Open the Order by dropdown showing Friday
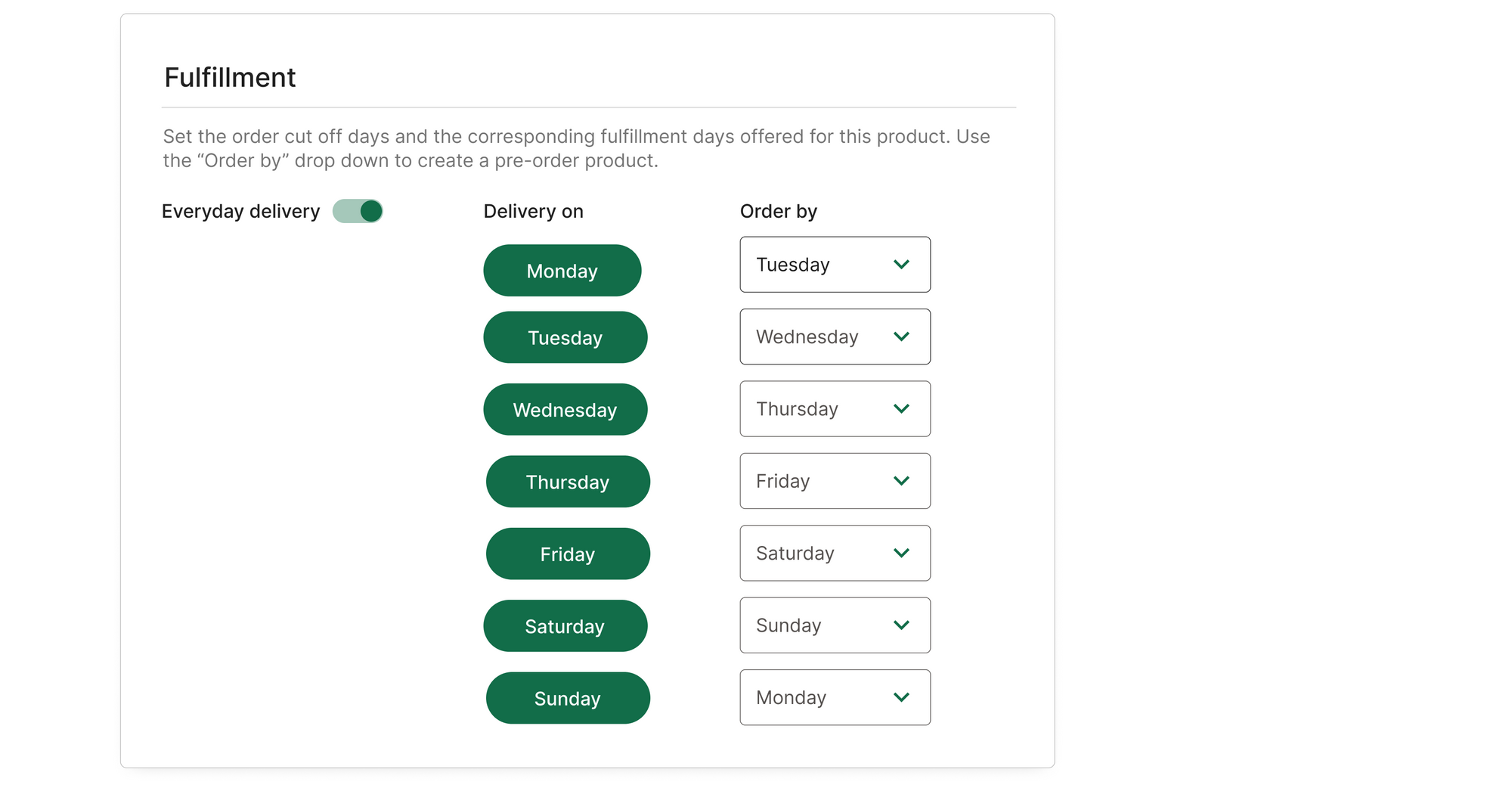The image size is (1512, 788). coord(835,481)
